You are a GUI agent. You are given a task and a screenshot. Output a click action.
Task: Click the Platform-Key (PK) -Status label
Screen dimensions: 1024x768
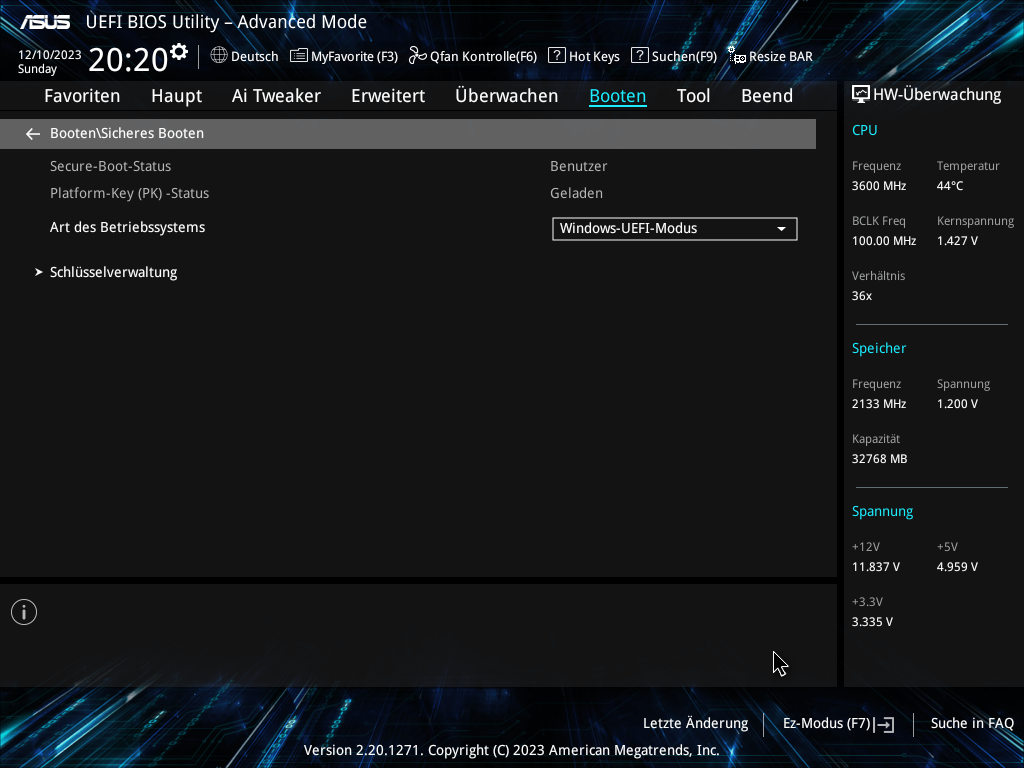coord(129,193)
